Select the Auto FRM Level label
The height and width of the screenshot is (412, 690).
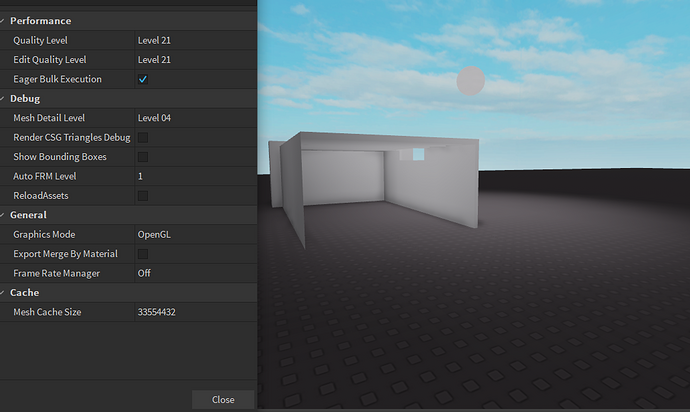(x=44, y=176)
